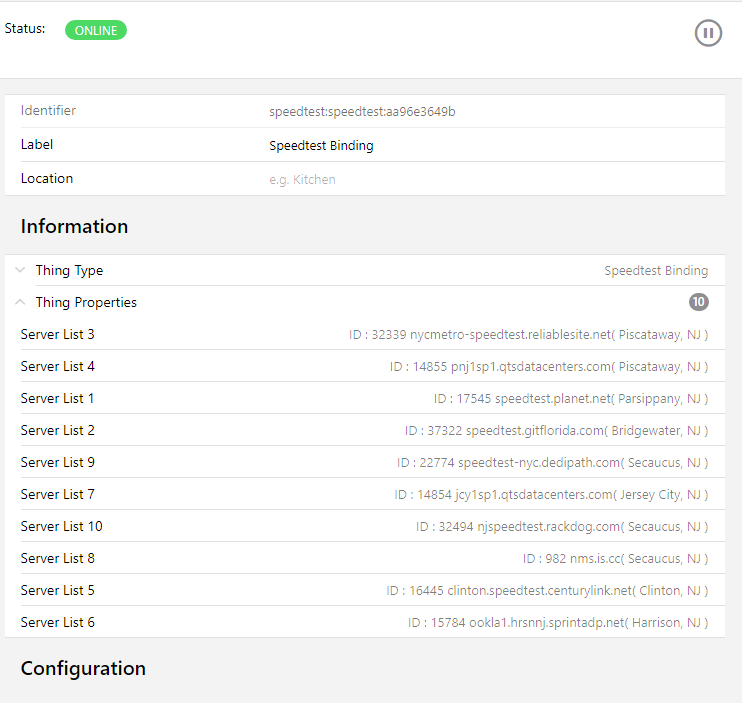Click Server List 1 planet.net value
The height and width of the screenshot is (703, 742).
[x=570, y=398]
